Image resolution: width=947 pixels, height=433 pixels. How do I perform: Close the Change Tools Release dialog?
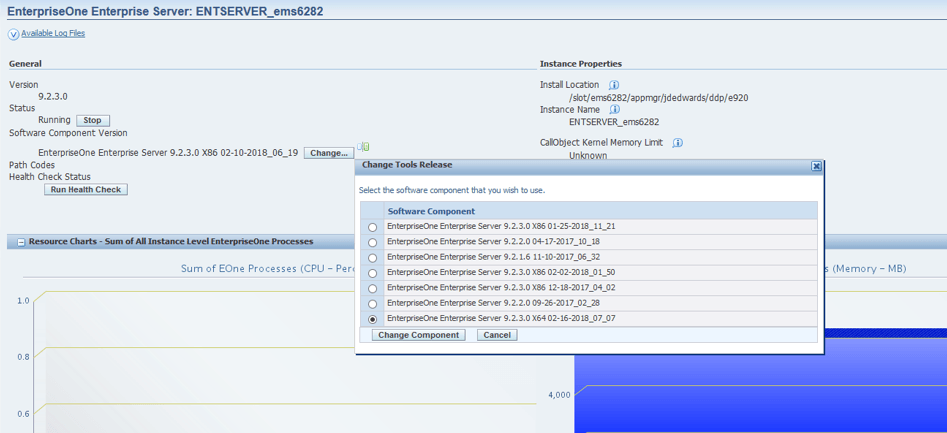pyautogui.click(x=816, y=165)
